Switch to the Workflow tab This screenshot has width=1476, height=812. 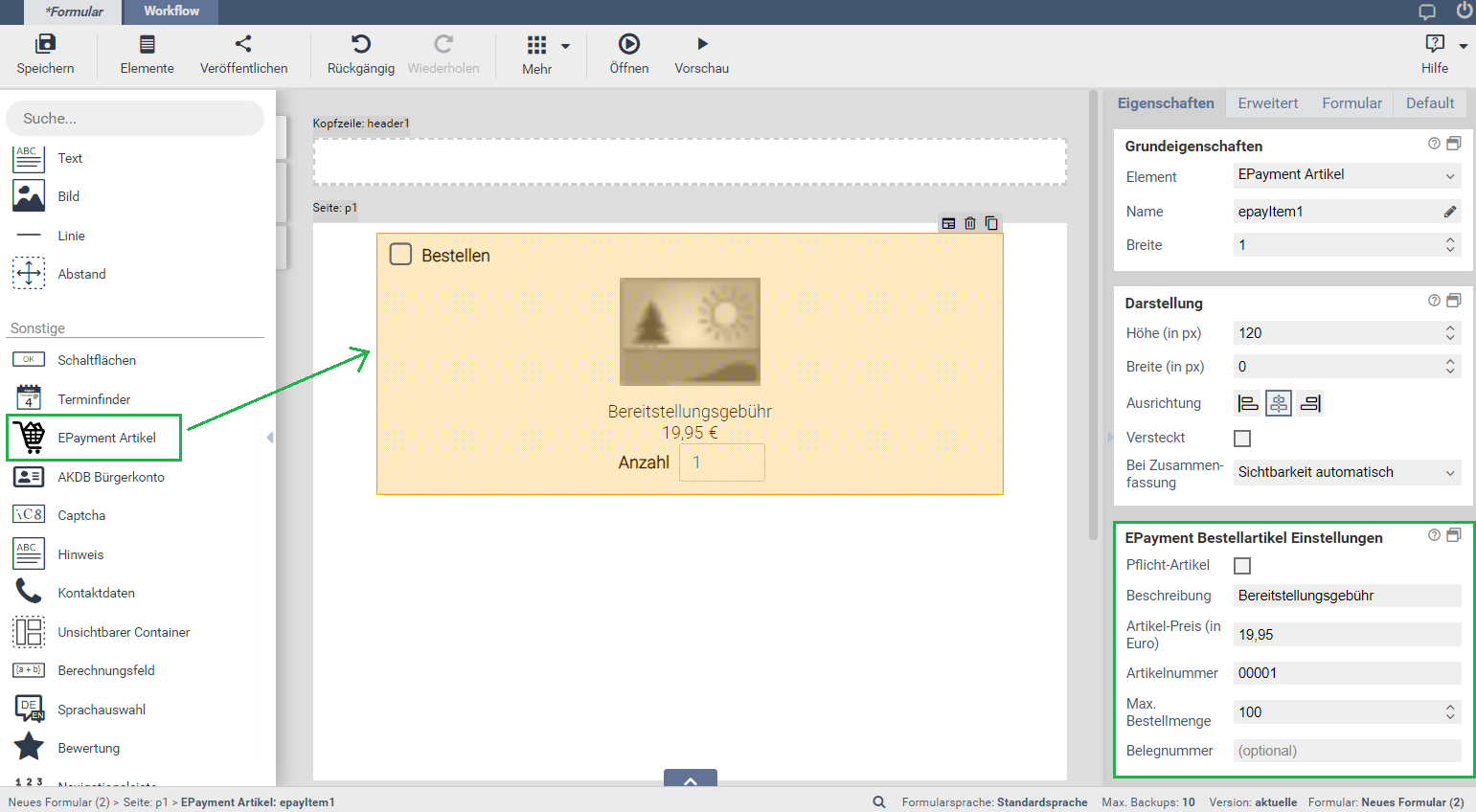pyautogui.click(x=171, y=11)
